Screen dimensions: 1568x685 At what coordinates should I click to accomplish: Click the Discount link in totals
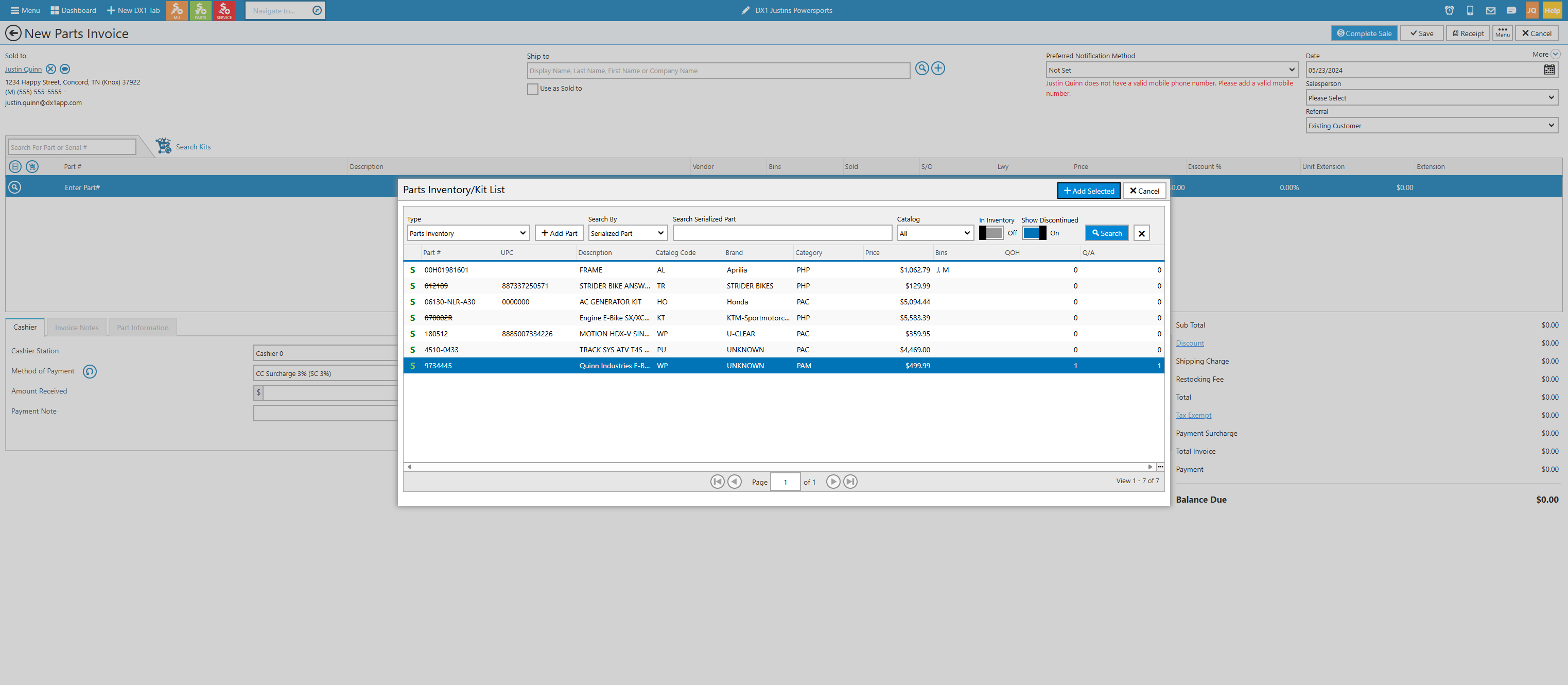(1190, 344)
